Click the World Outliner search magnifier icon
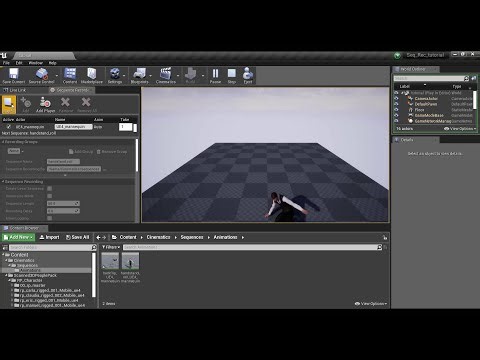This screenshot has height=360, width=480. [466, 78]
